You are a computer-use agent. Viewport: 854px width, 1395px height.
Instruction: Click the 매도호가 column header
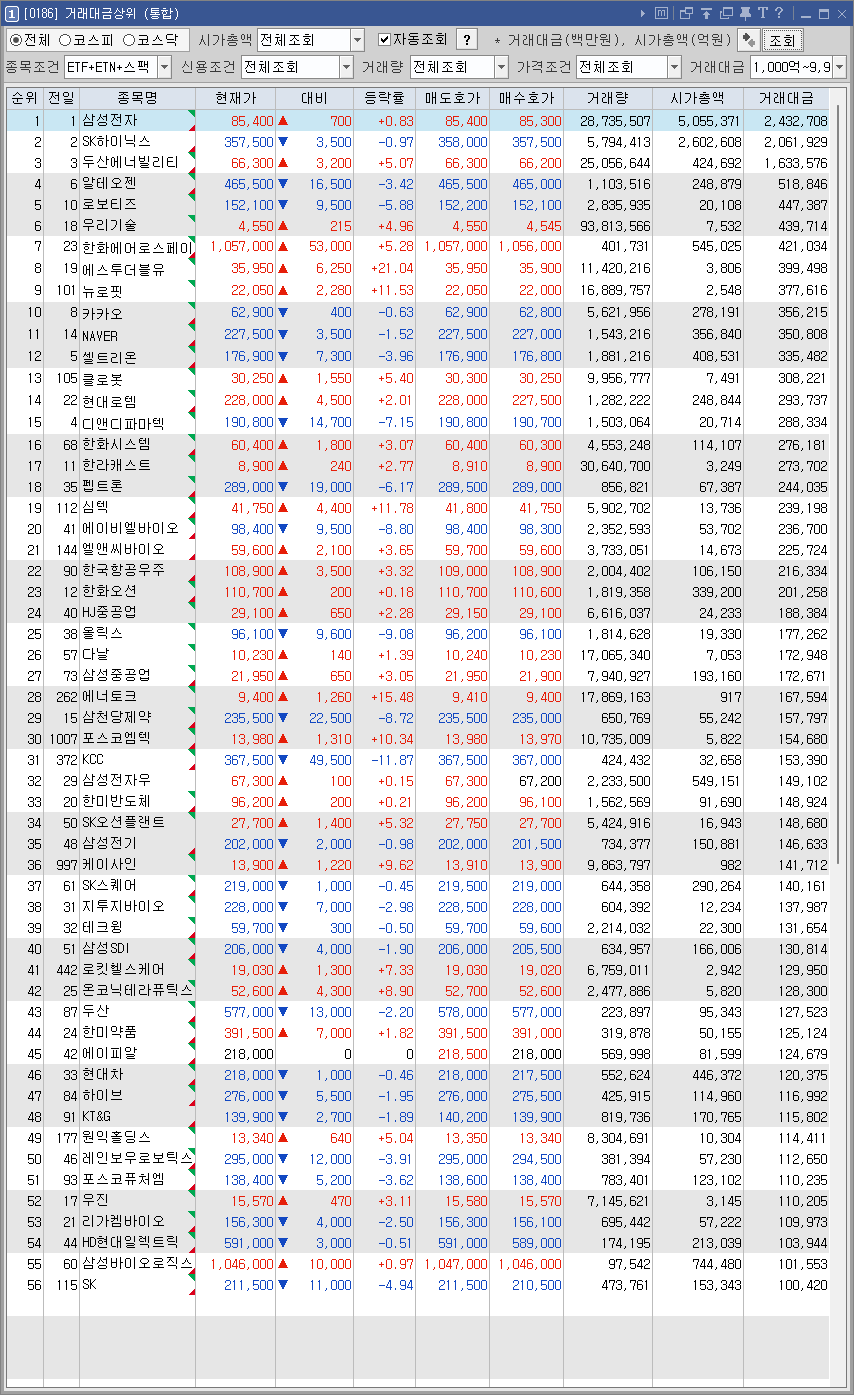point(452,99)
